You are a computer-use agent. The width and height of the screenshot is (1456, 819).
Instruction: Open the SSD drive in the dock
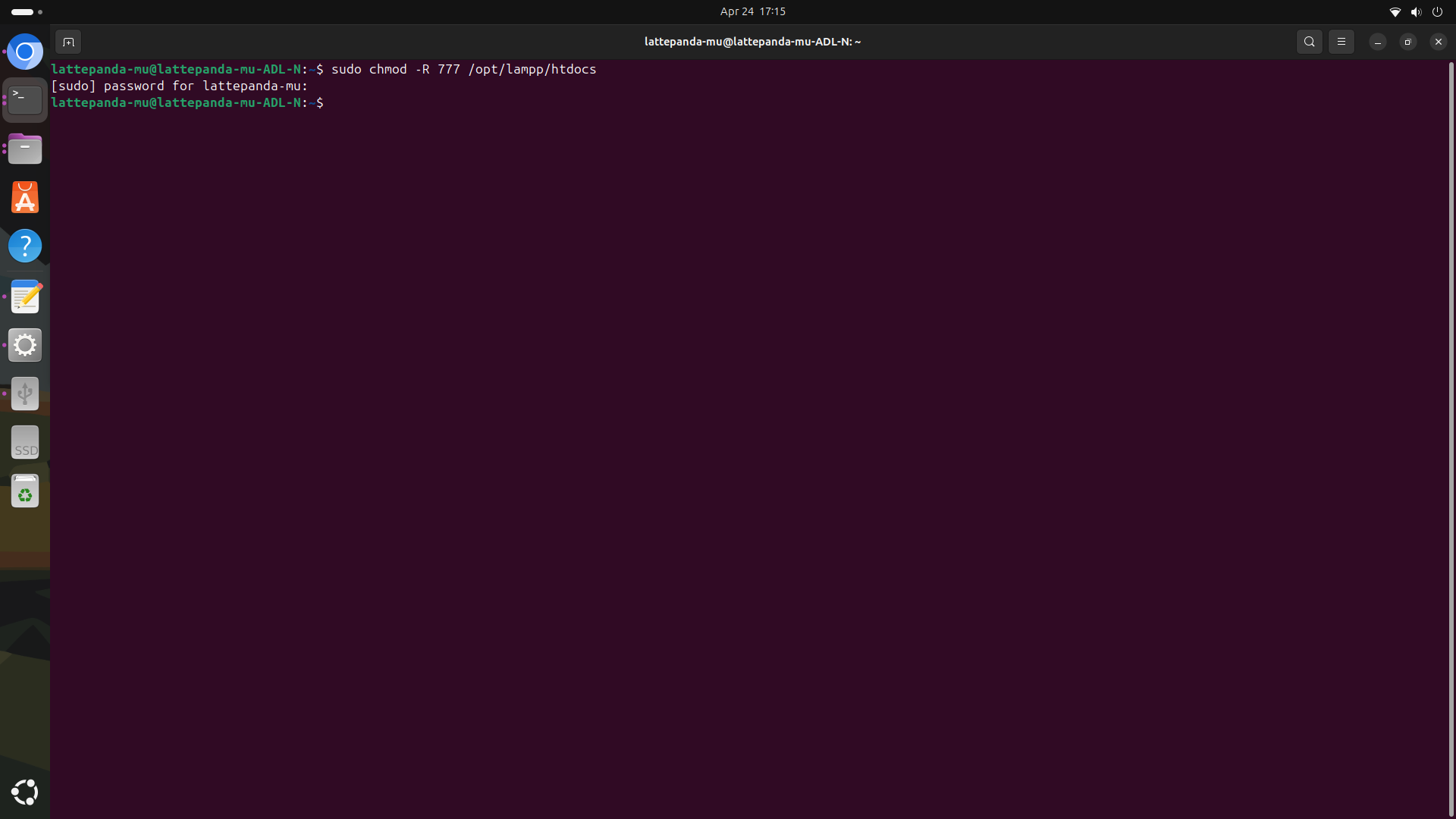click(x=25, y=442)
